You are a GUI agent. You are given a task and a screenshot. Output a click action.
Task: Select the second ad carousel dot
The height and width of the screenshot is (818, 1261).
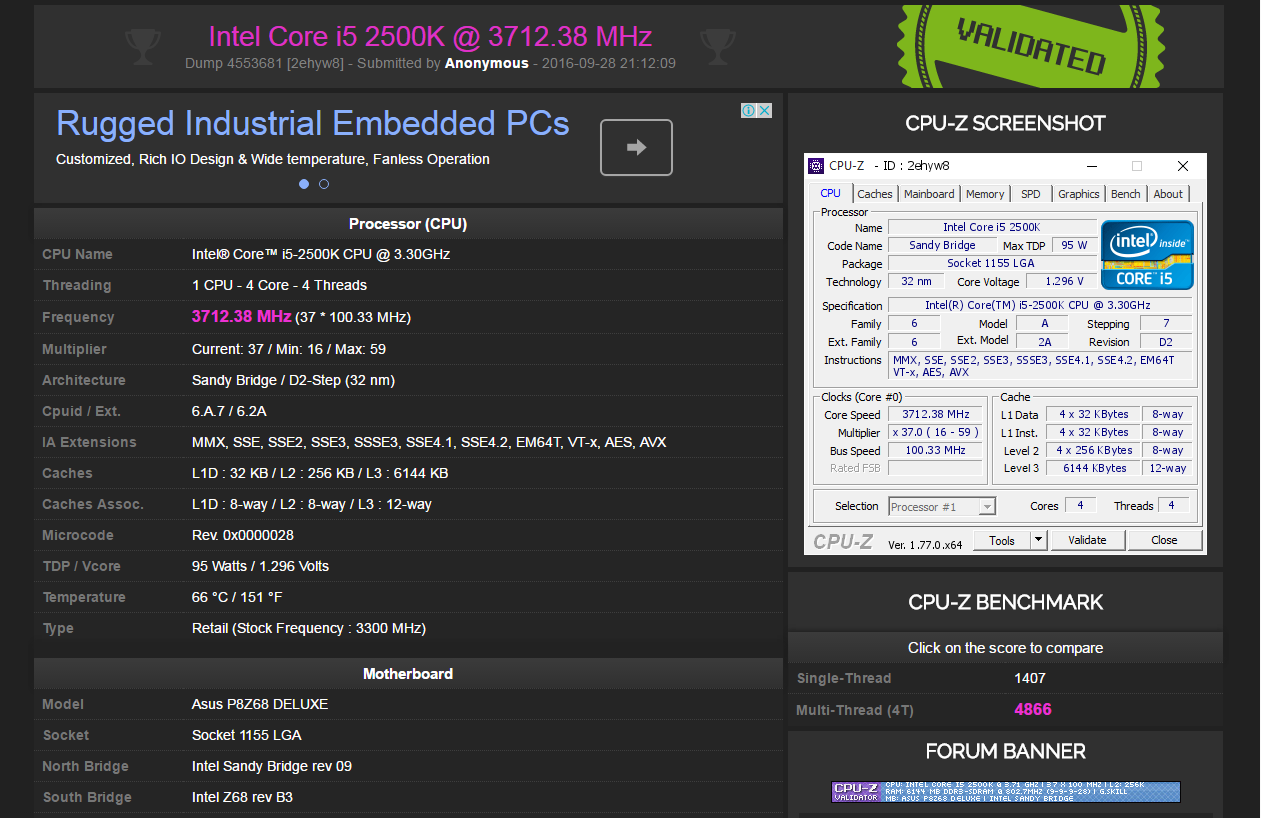click(x=324, y=184)
